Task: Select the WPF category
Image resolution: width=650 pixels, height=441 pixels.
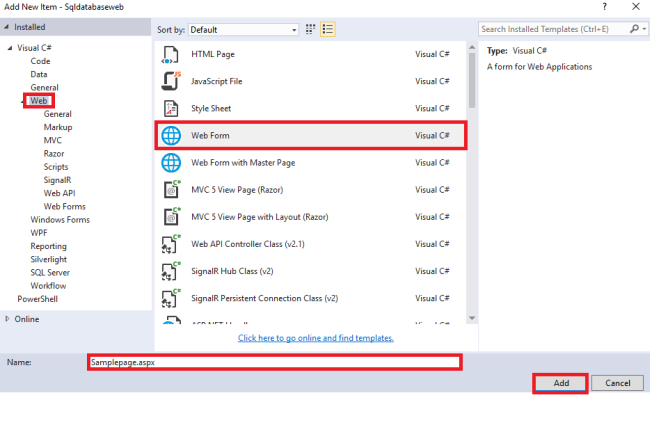Action: pos(39,233)
